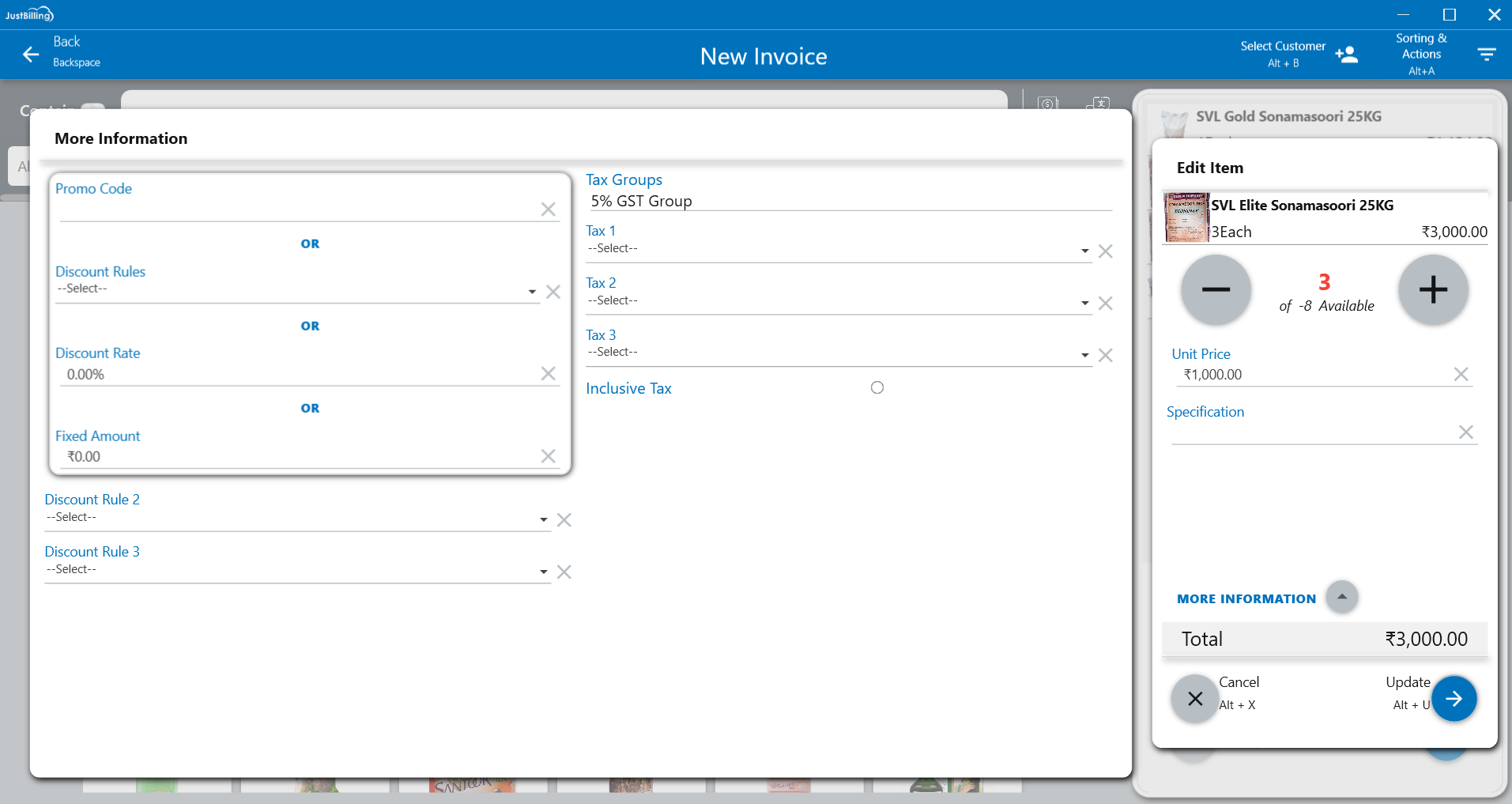Click the Tax Groups field
This screenshot has height=804, width=1512.
848,202
